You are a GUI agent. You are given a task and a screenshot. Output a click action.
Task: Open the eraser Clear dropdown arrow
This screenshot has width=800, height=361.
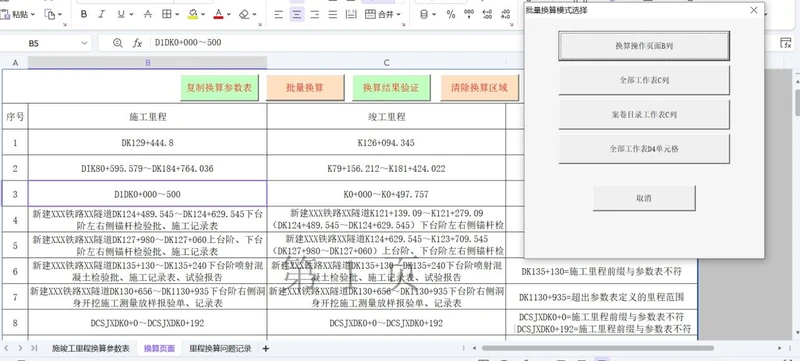point(255,15)
